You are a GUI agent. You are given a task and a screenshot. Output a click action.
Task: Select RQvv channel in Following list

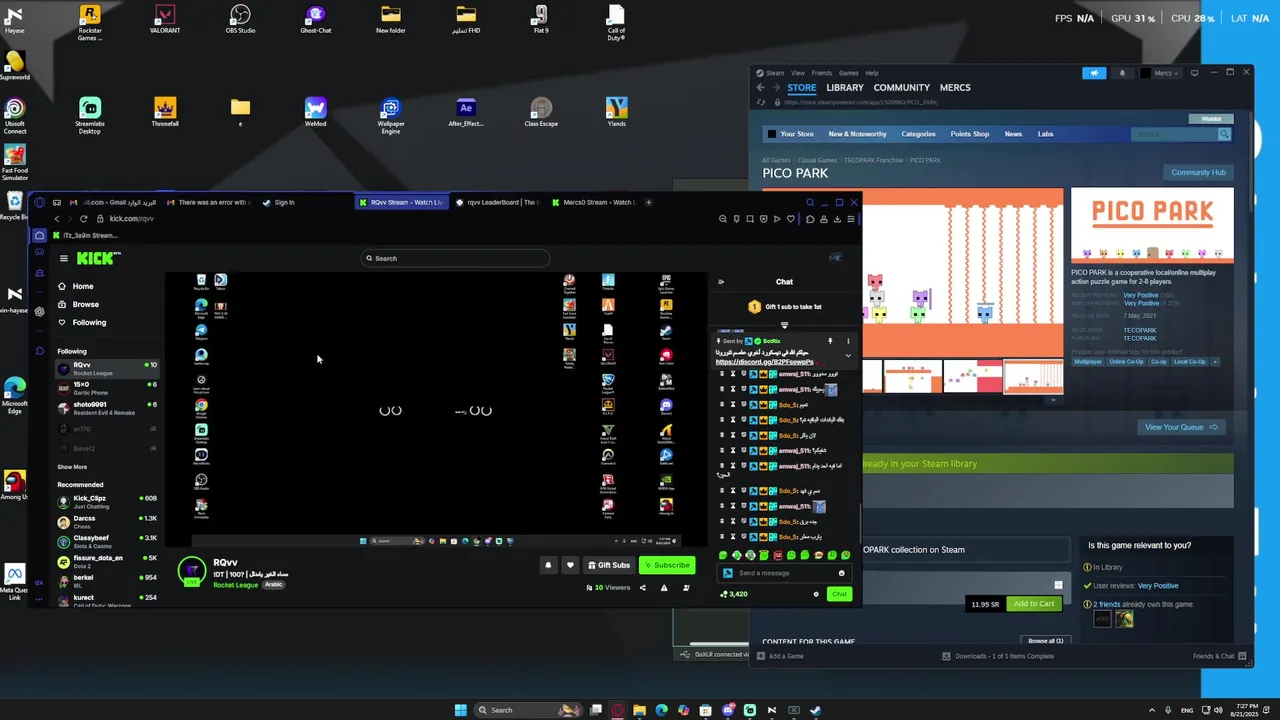point(107,368)
